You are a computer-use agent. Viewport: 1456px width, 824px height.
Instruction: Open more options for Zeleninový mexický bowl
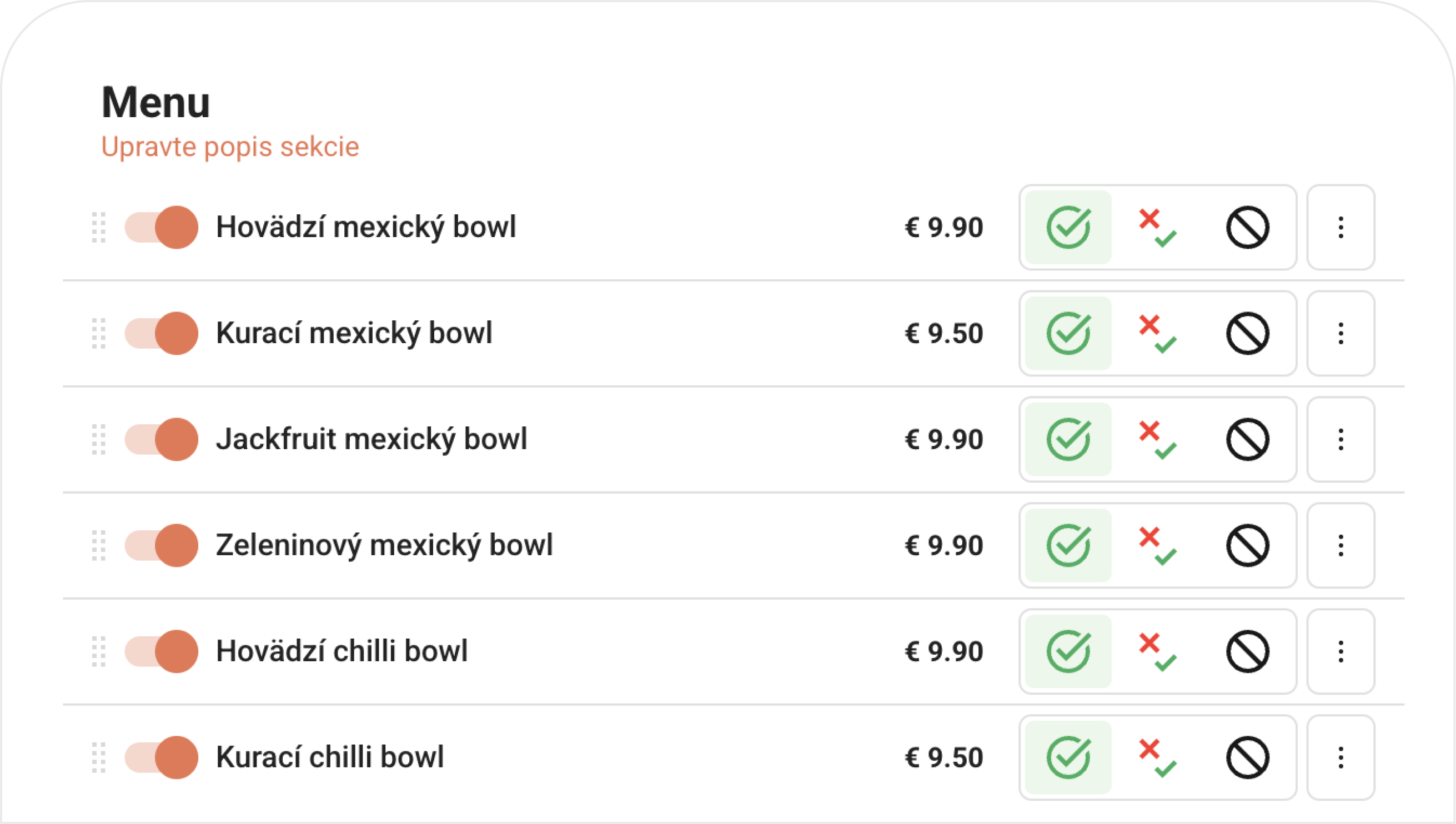pyautogui.click(x=1340, y=546)
